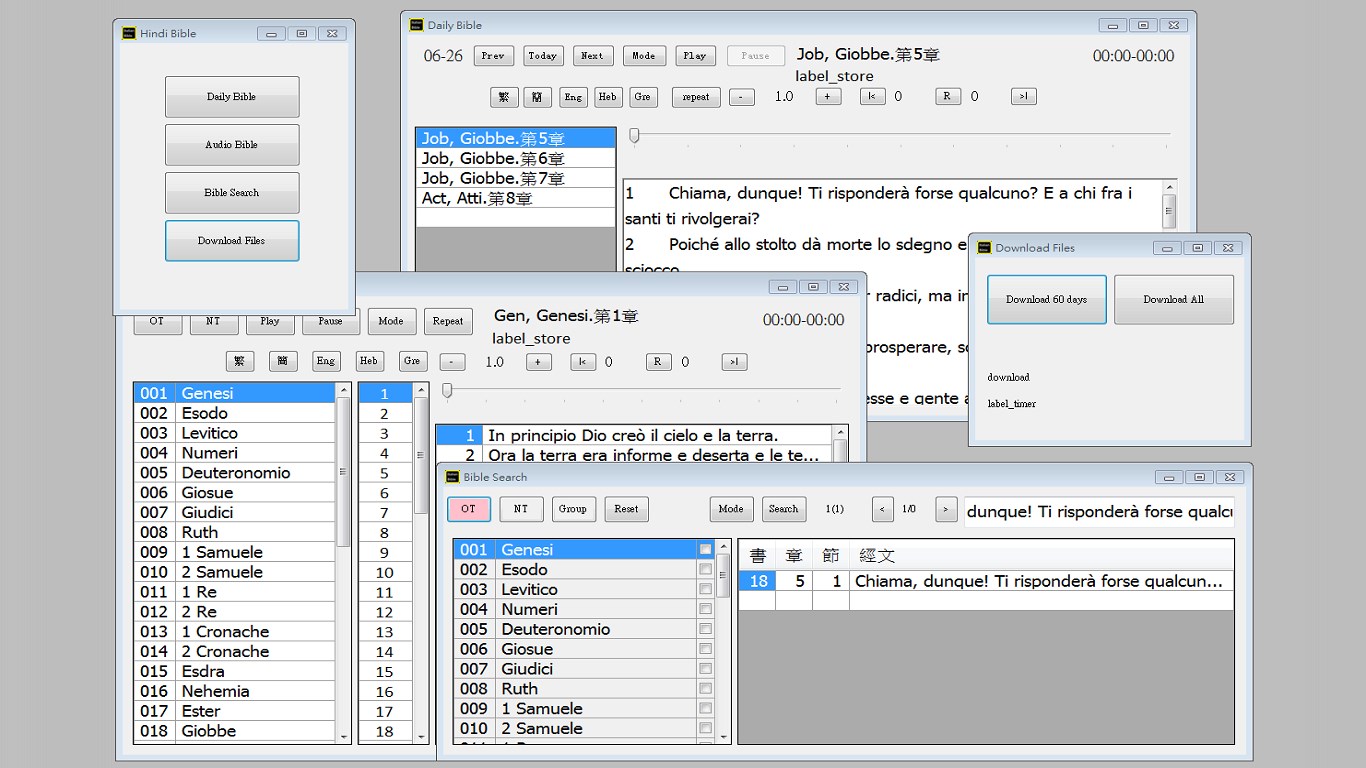Decrease playback speed with the minus button in Daily Bible
The width and height of the screenshot is (1366, 768).
[741, 97]
